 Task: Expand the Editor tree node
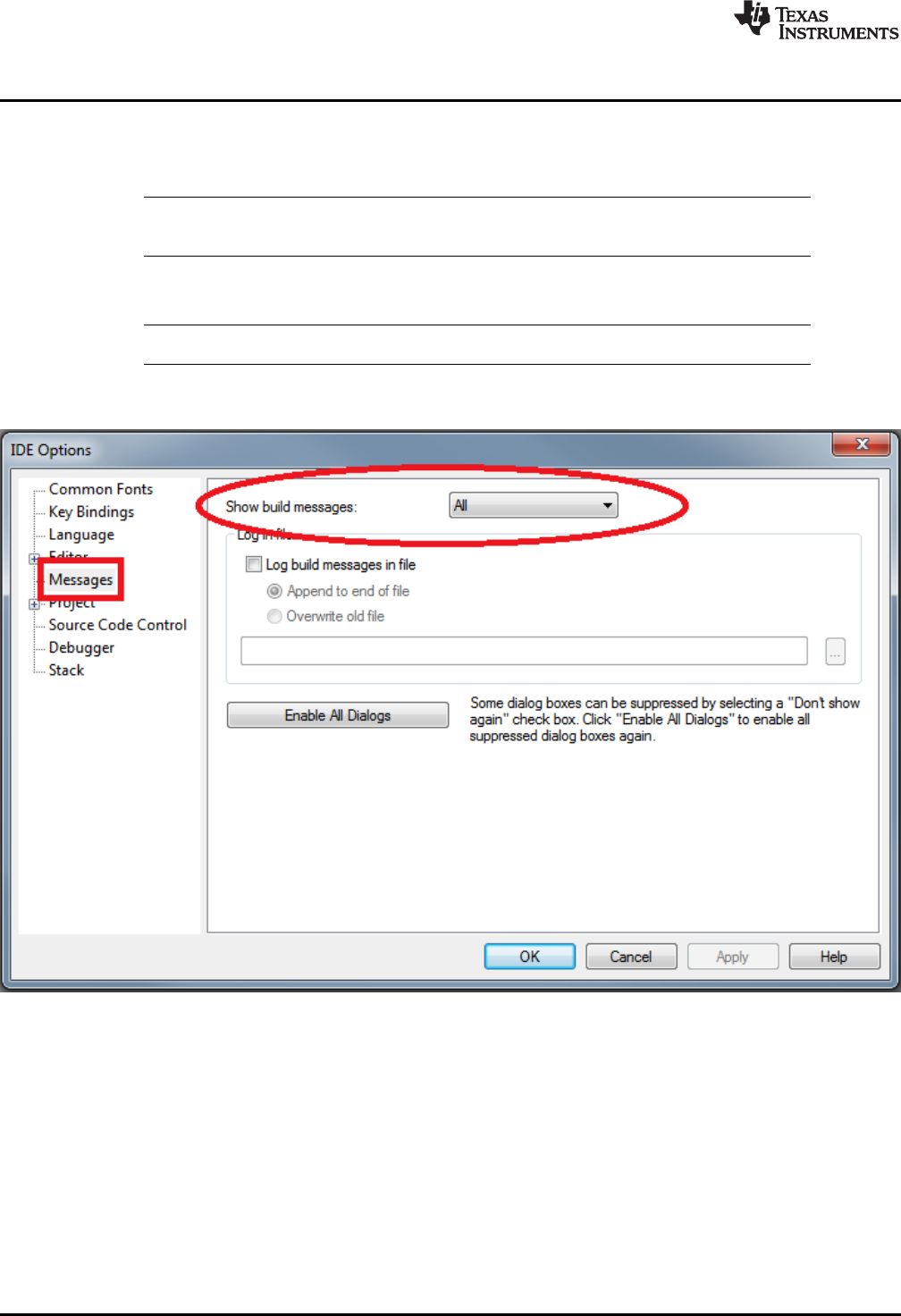34,558
